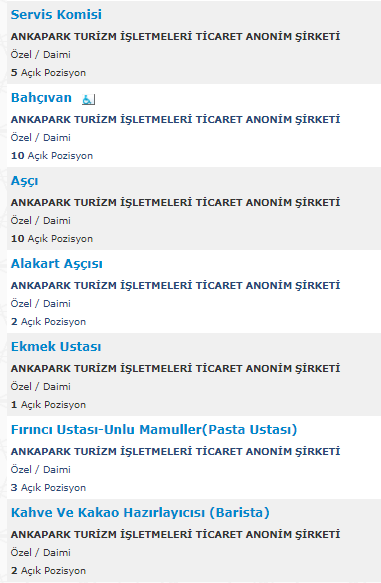Select the 5 Açık Pozisyon text
381x583 pixels.
[x=48, y=73]
